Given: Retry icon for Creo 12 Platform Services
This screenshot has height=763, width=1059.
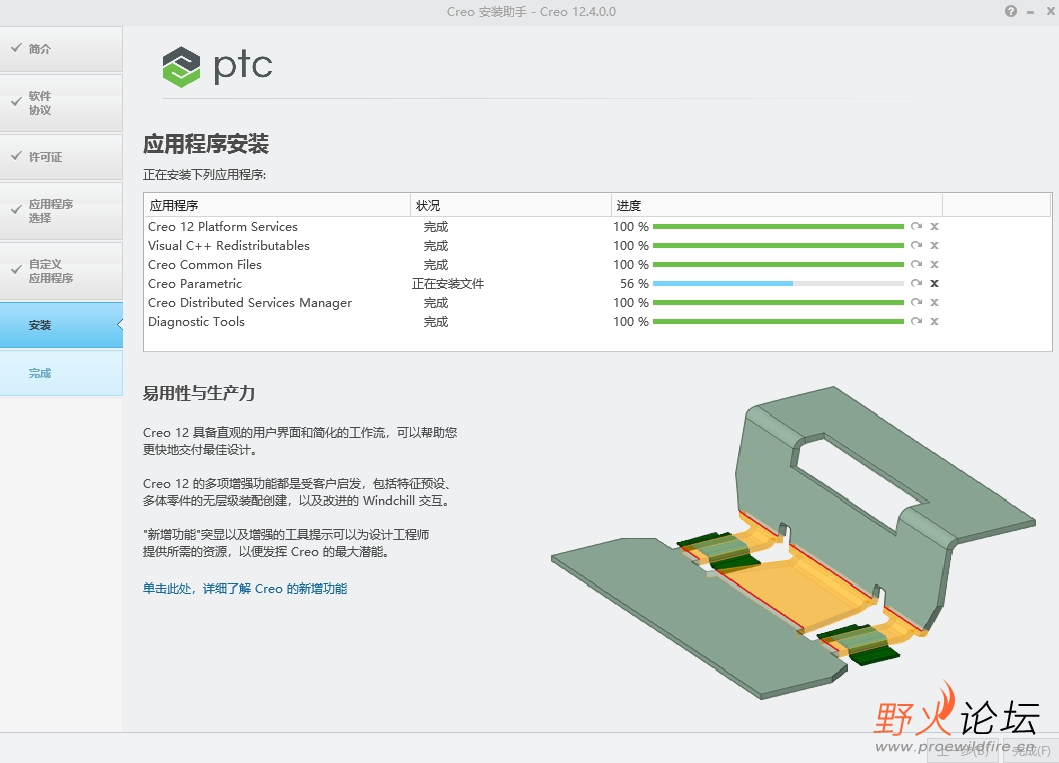Looking at the screenshot, I should pyautogui.click(x=916, y=226).
